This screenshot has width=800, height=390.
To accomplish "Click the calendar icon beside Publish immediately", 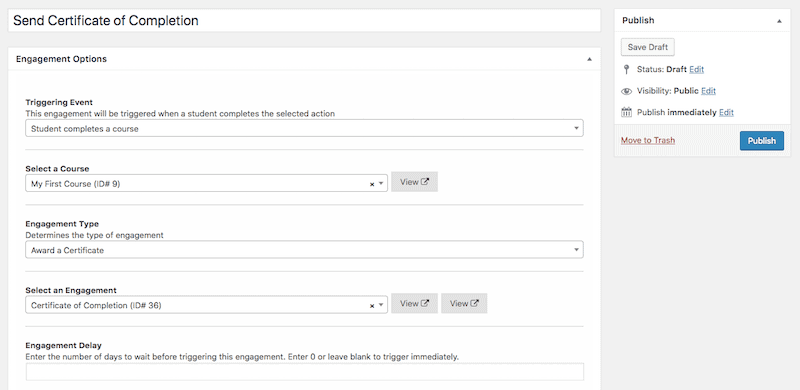I will coord(626,112).
